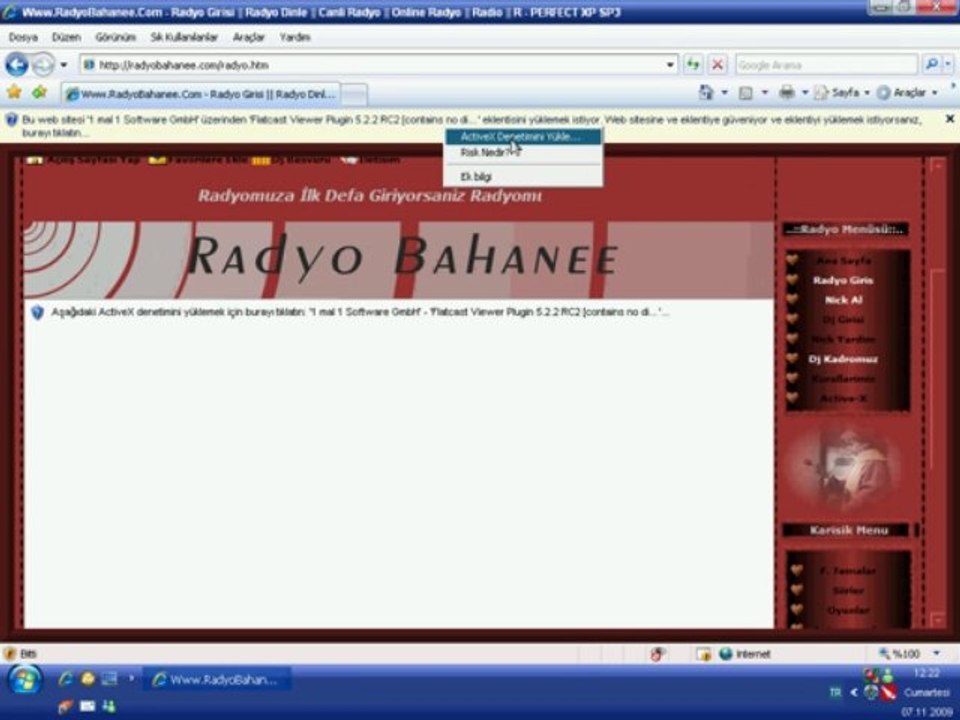Screen dimensions: 960x720
Task: Open a new blank tab button
Action: [354, 94]
